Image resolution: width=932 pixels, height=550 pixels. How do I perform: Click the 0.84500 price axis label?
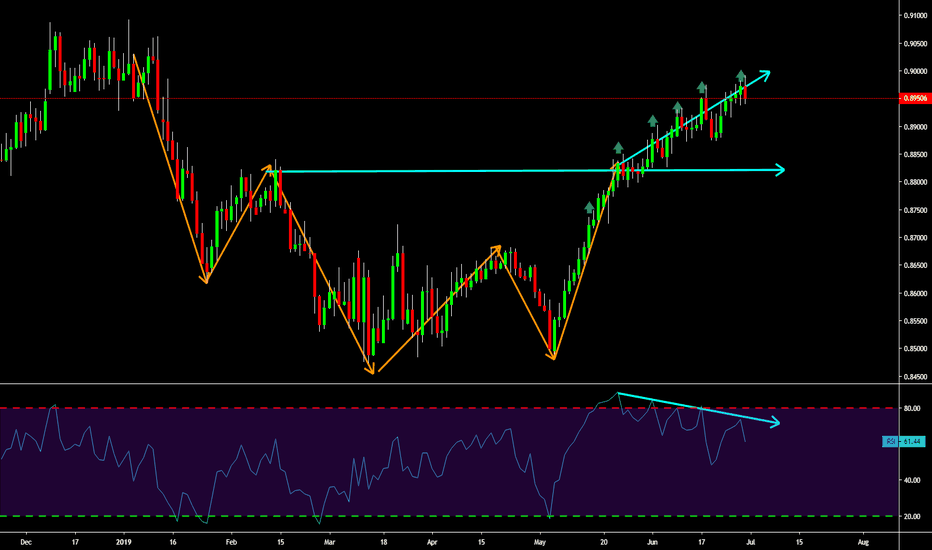[915, 376]
